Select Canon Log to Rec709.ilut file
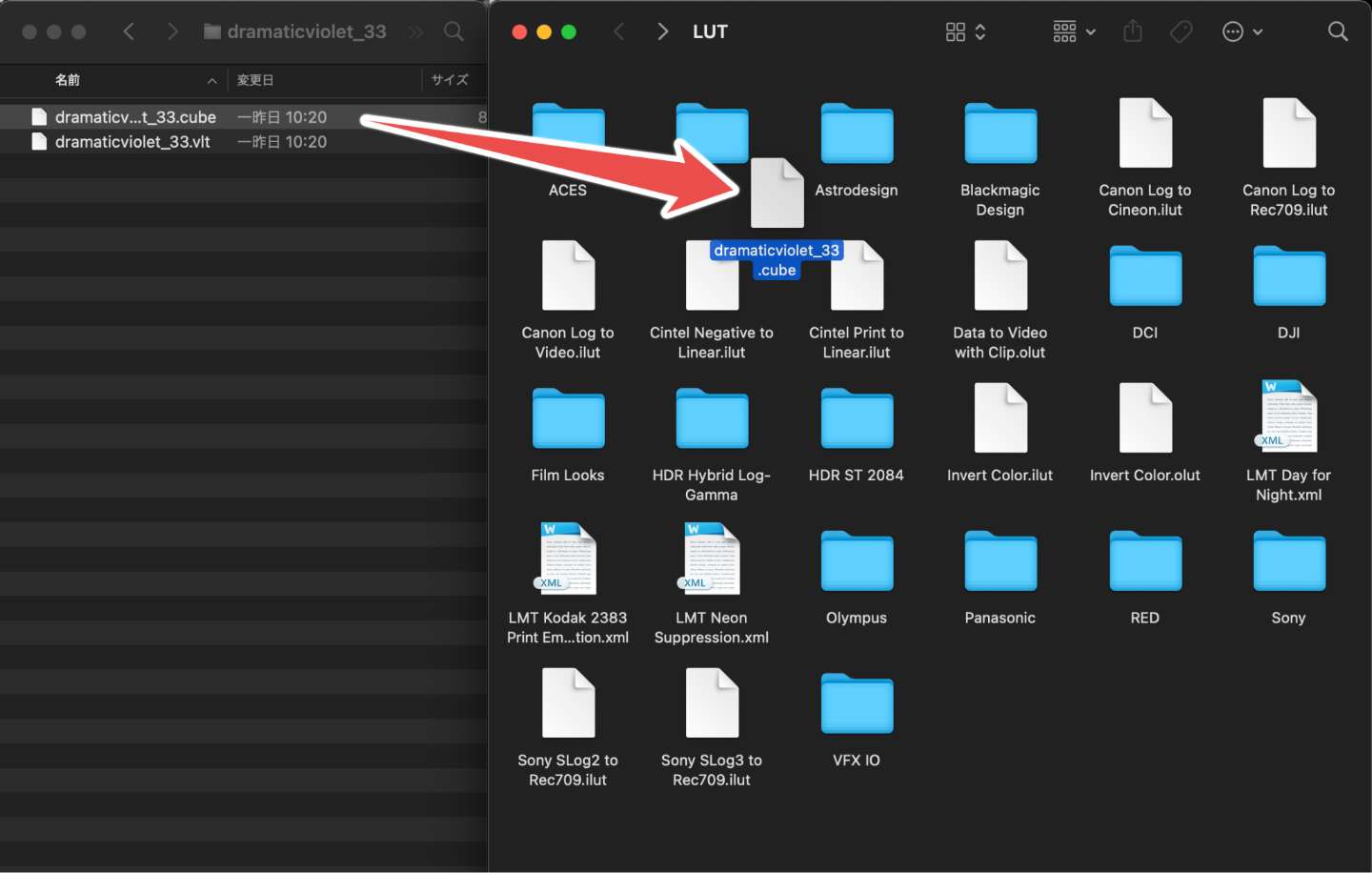Viewport: 1372px width, 873px height. pyautogui.click(x=1289, y=133)
